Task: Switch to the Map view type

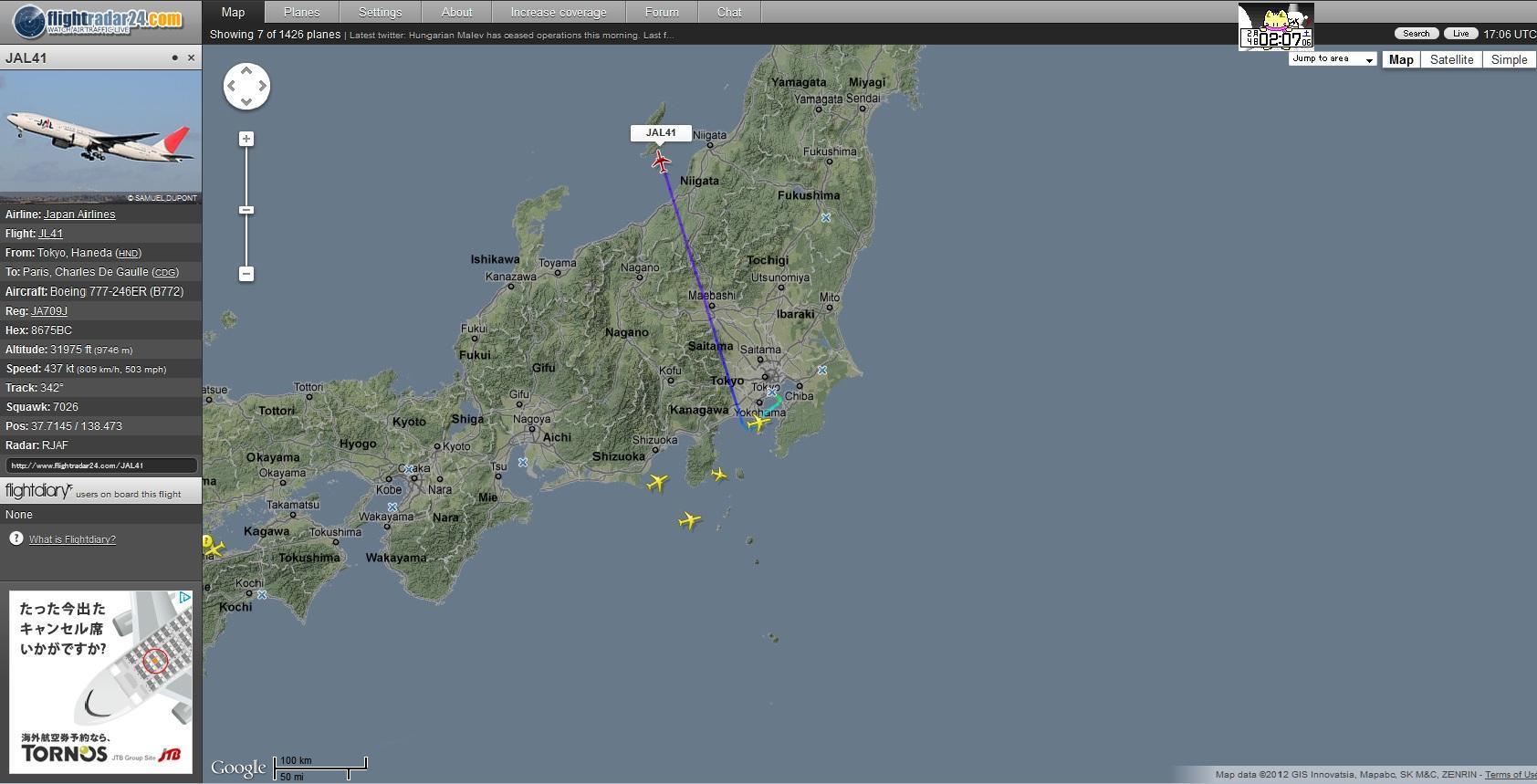Action: (x=1401, y=59)
